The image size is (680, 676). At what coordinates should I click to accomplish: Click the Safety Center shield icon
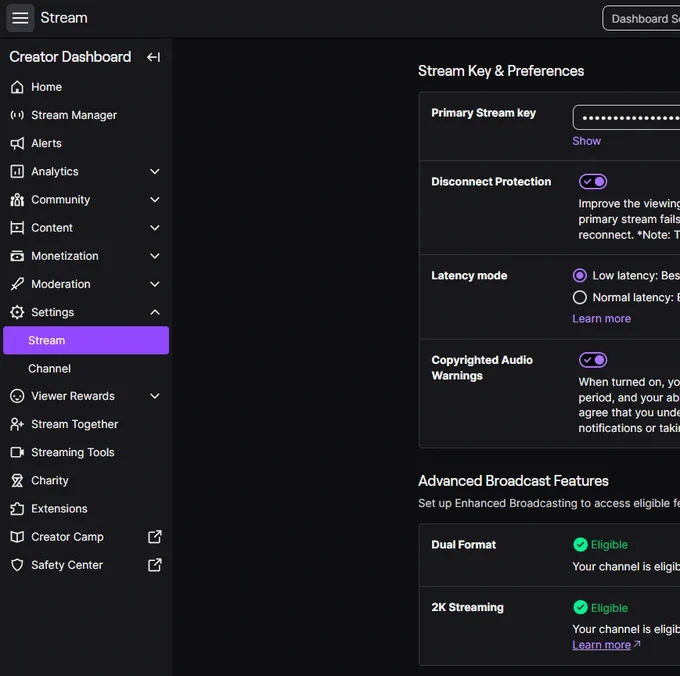point(17,565)
